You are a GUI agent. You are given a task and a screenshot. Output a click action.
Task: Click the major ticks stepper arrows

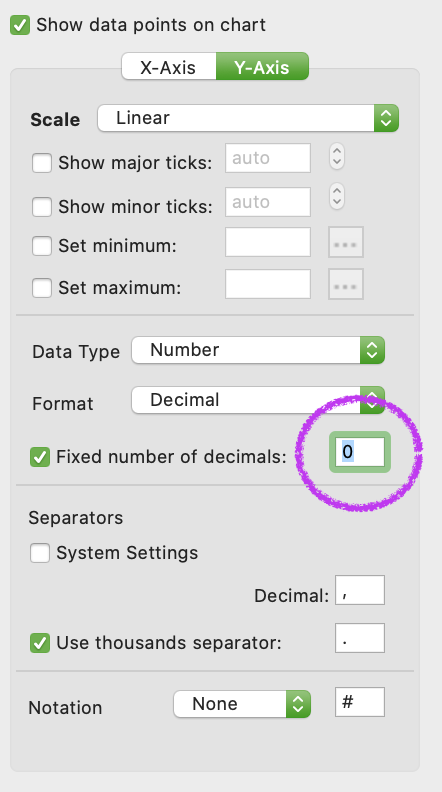pyautogui.click(x=337, y=156)
